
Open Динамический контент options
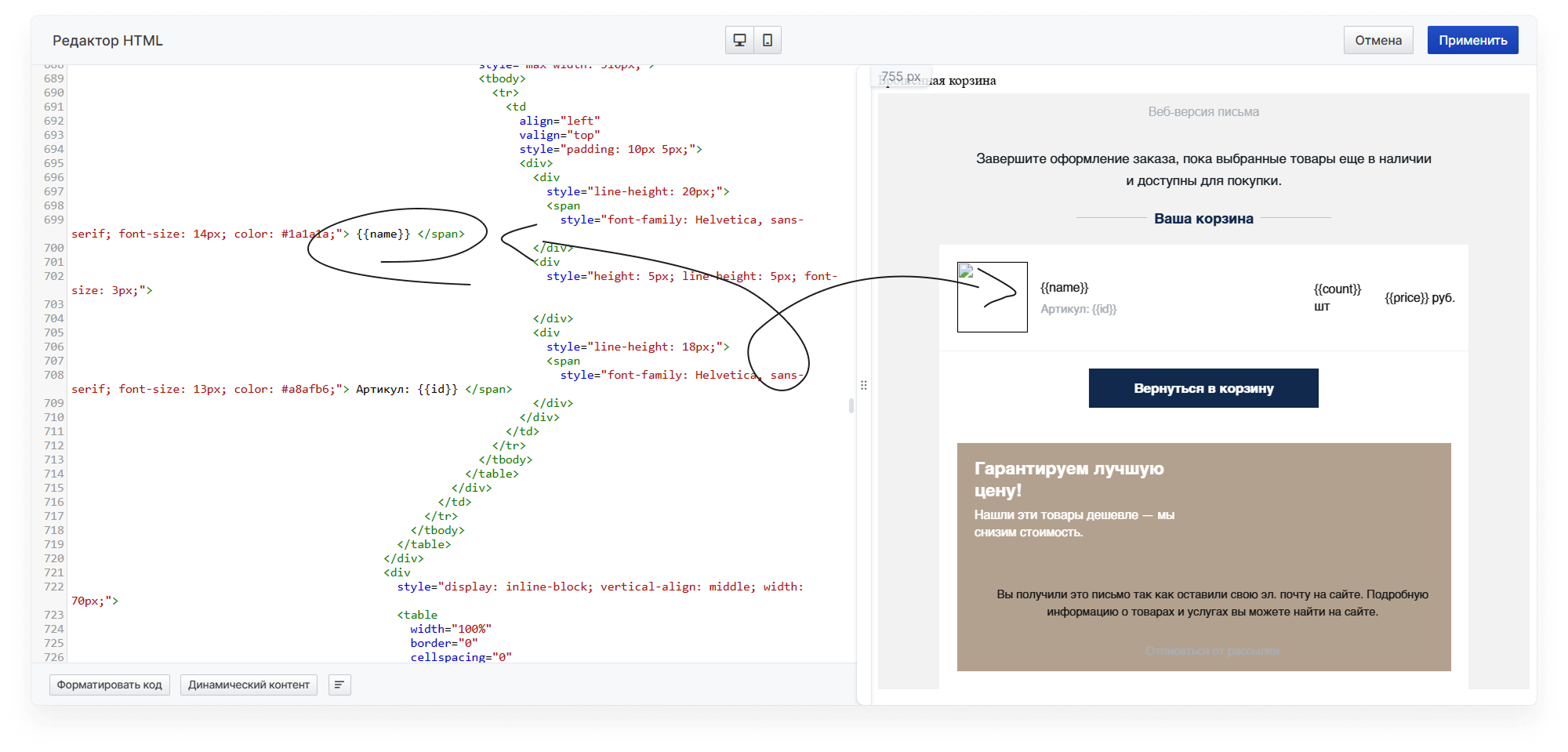click(249, 685)
